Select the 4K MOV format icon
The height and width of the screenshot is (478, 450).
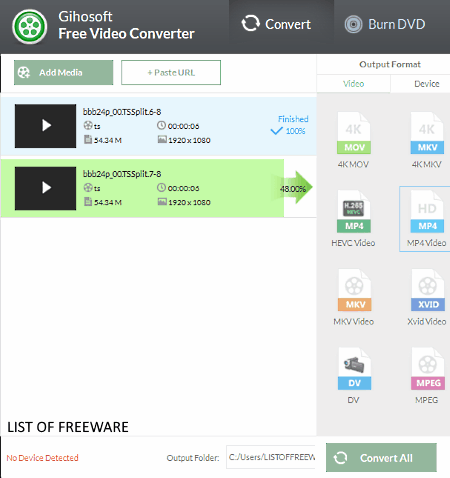(x=354, y=133)
